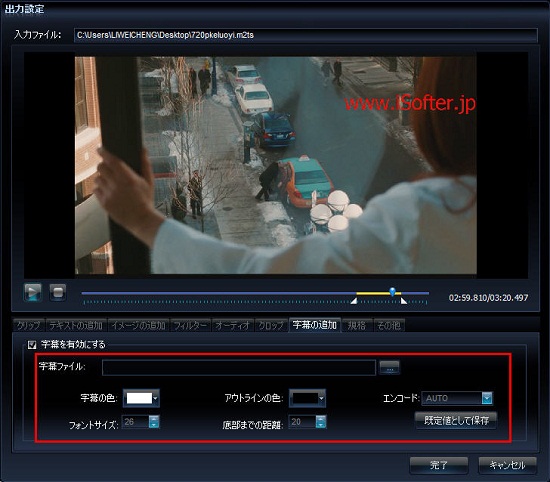
Task: Click the 完了 button
Action: (439, 466)
